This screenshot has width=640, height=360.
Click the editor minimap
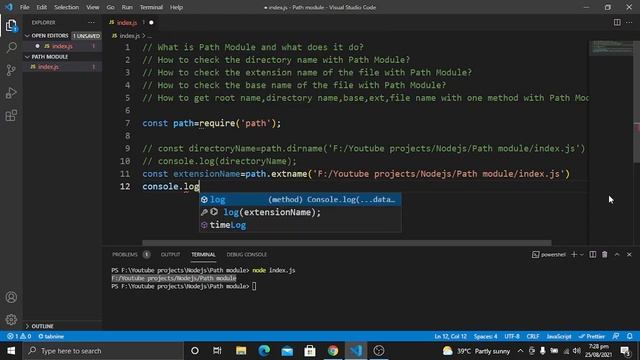[611, 48]
